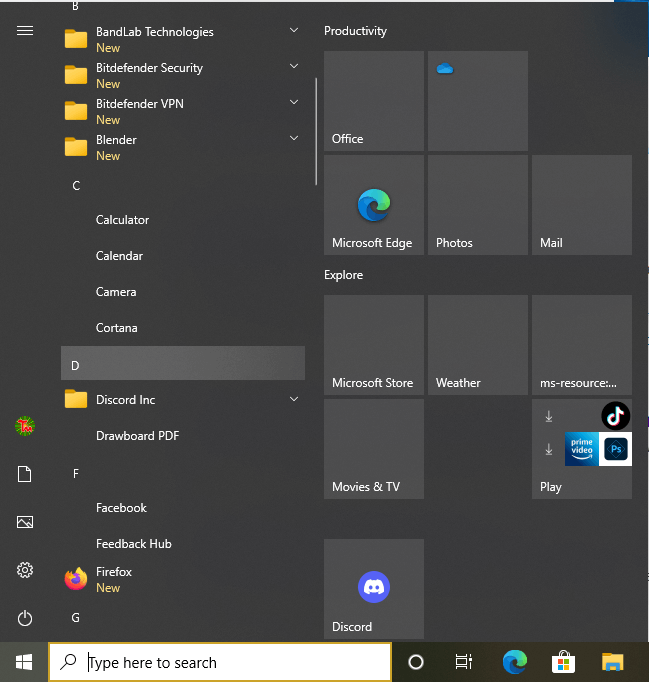Open Facebook from the app list
The image size is (649, 682).
tap(183, 508)
